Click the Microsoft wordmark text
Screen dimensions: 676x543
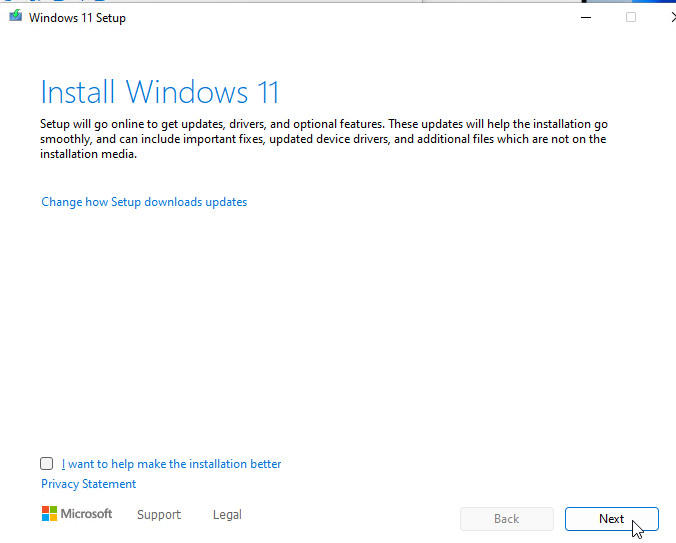point(87,514)
